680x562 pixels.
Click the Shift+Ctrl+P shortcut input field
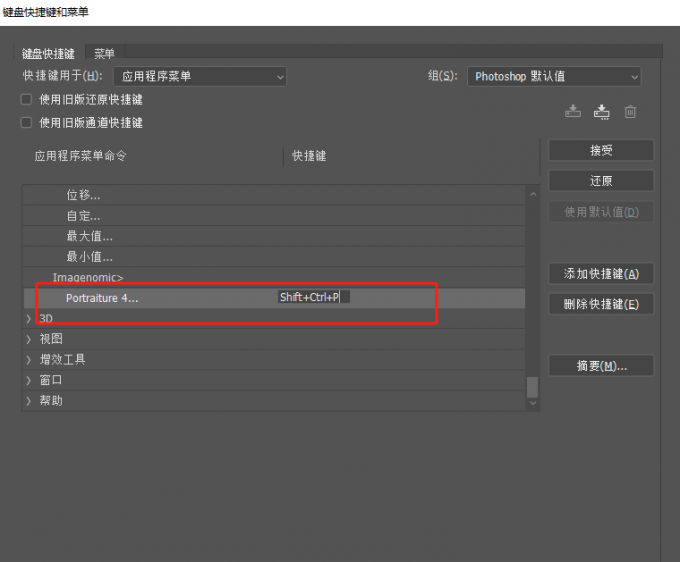(314, 297)
